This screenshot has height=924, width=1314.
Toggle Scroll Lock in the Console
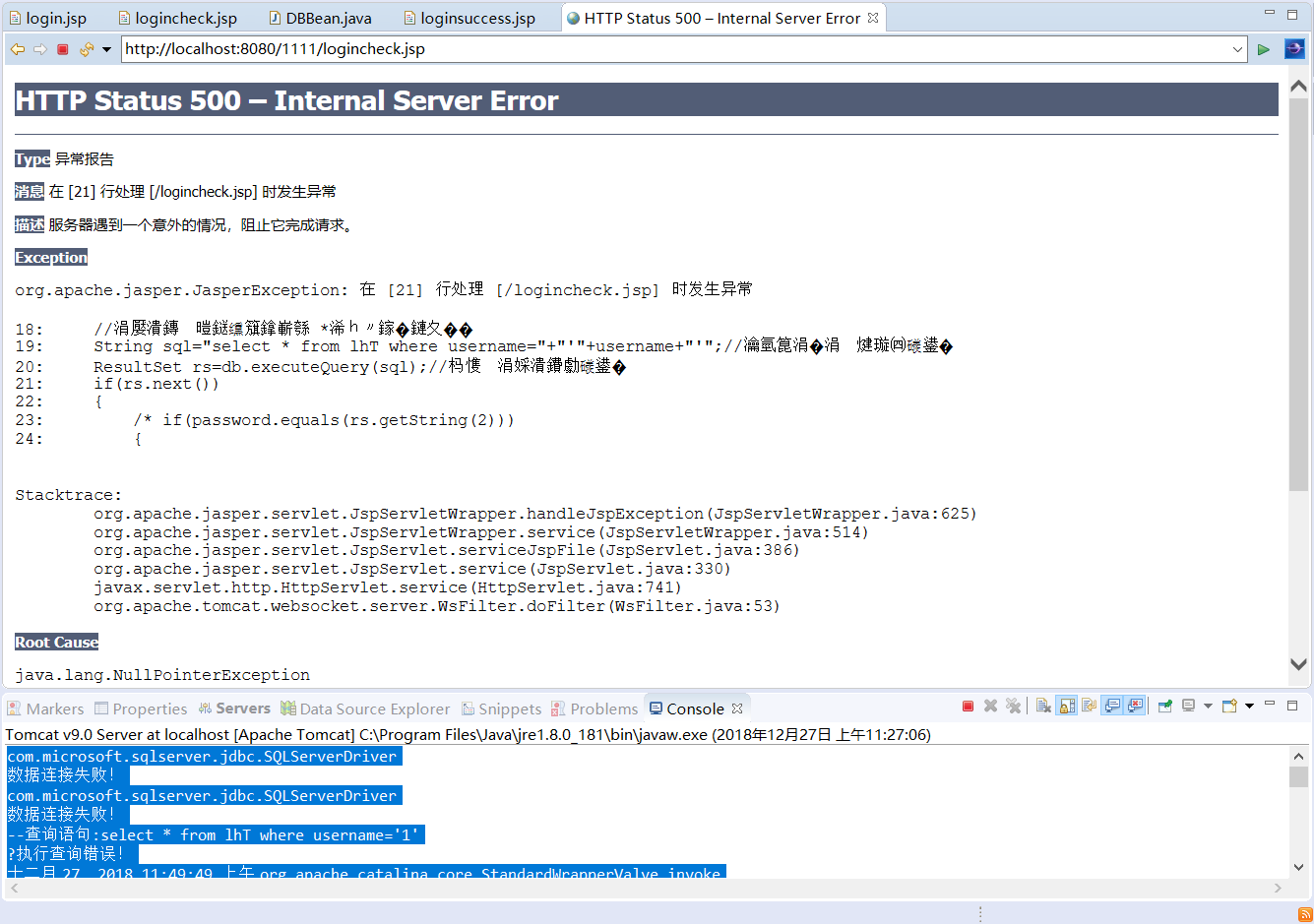pyautogui.click(x=1065, y=706)
